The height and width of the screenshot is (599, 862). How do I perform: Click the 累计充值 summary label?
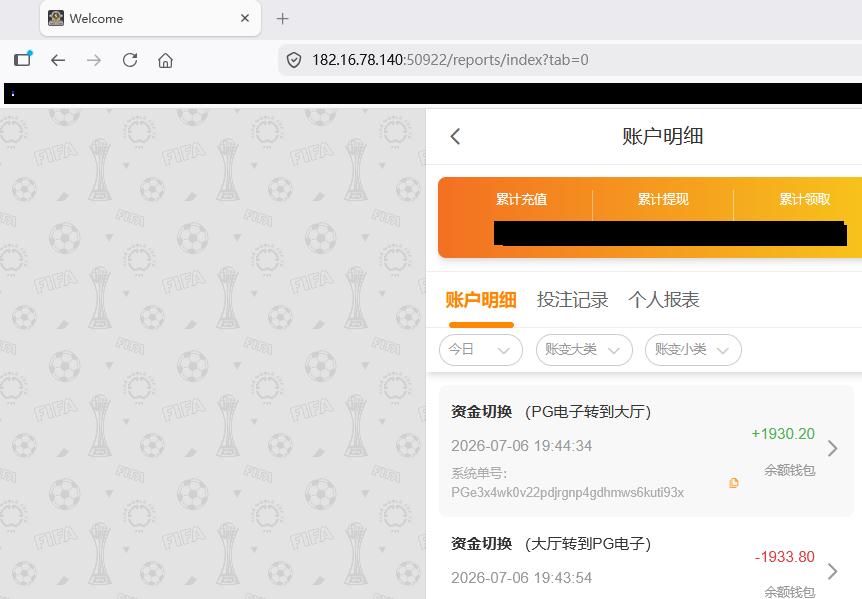521,199
